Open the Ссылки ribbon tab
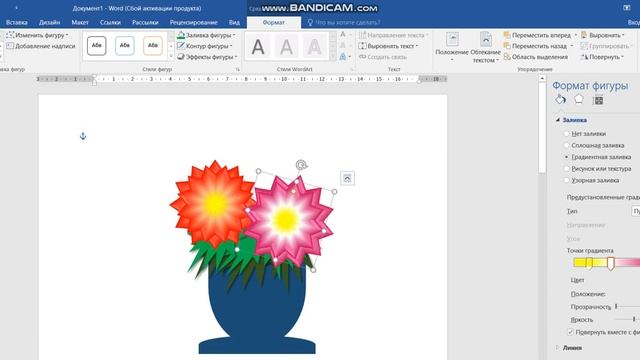 pos(110,22)
